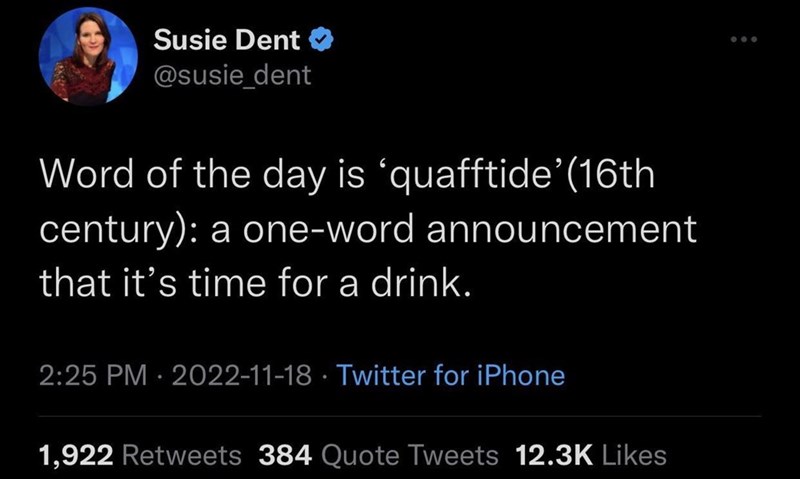Click the "12.3K" likes count number

554,455
